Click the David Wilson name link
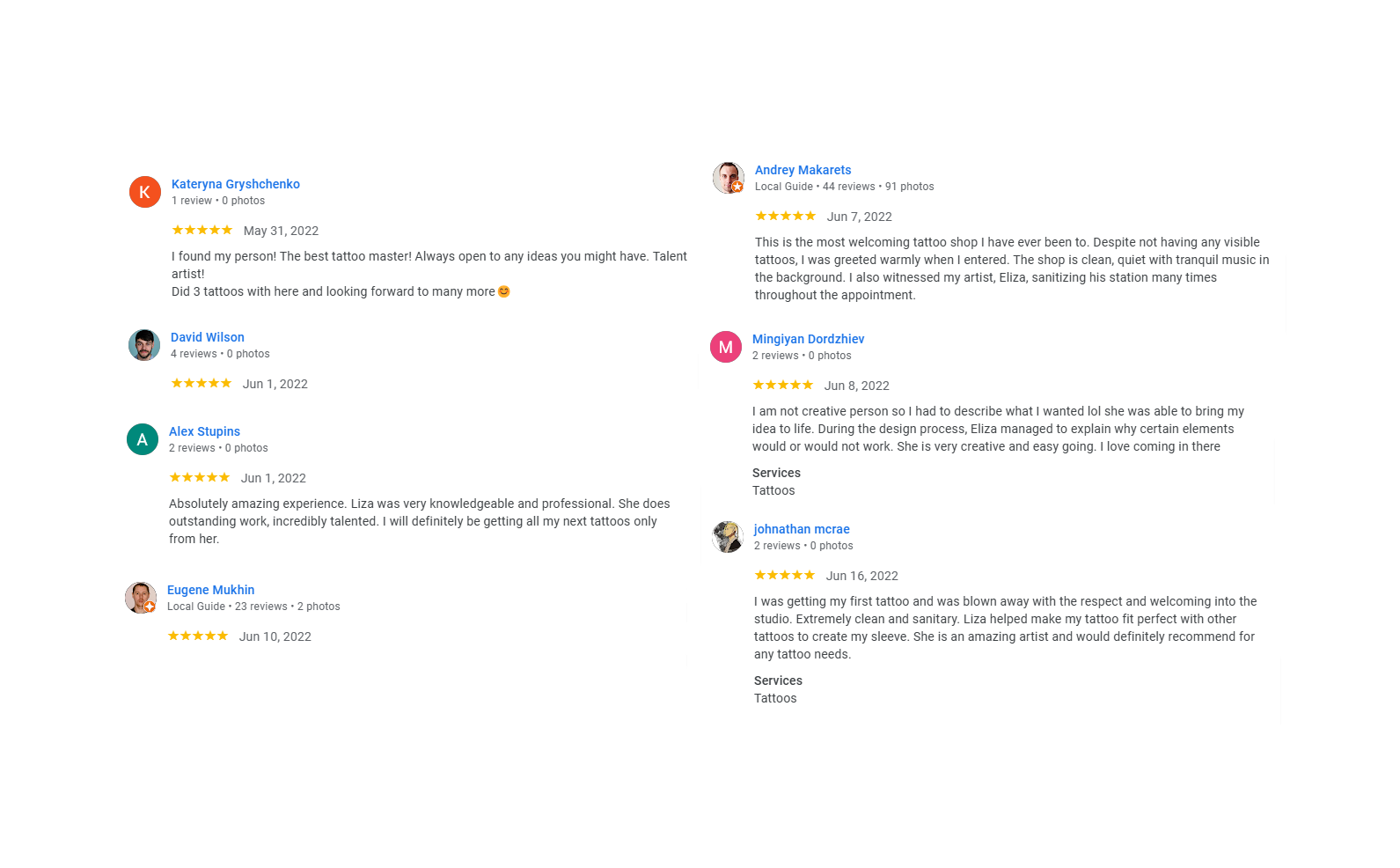 click(208, 337)
